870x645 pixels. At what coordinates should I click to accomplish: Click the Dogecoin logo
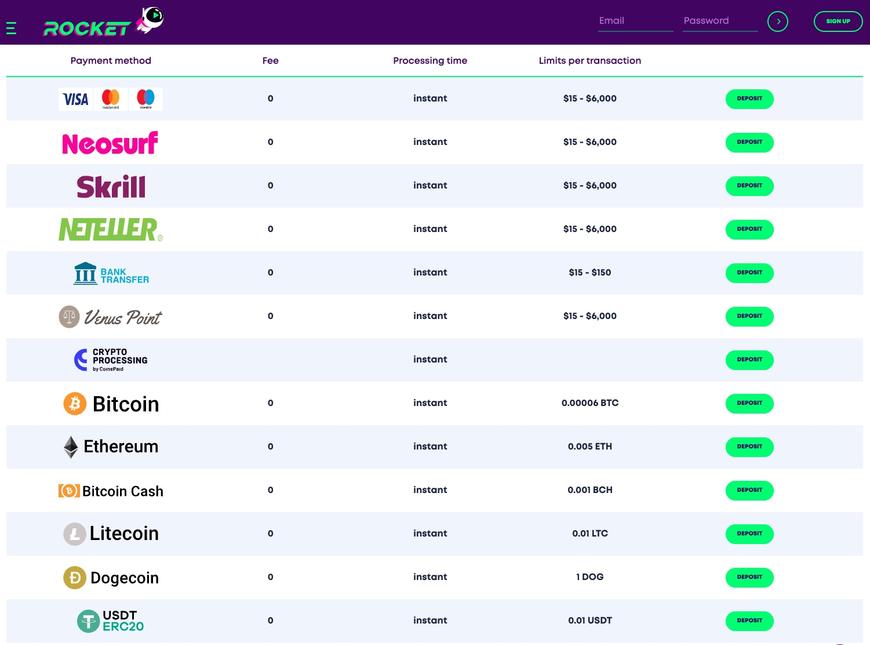coord(111,578)
